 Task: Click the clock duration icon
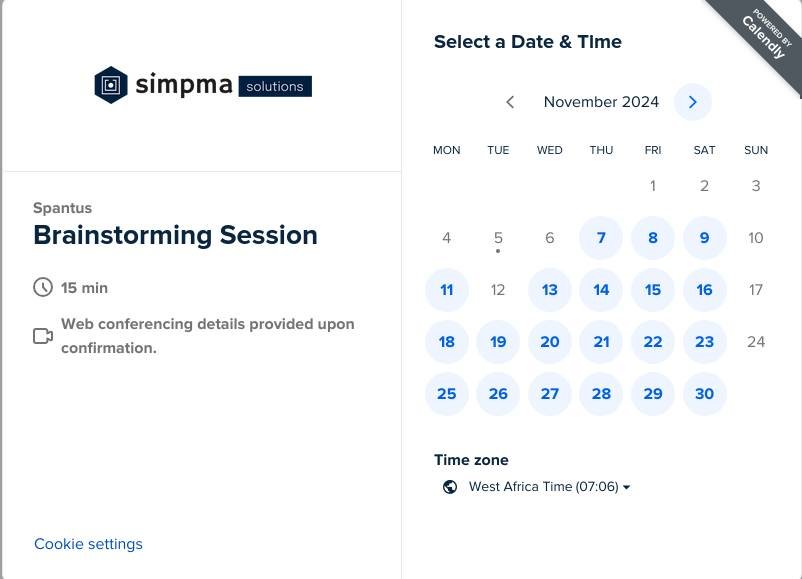[43, 288]
